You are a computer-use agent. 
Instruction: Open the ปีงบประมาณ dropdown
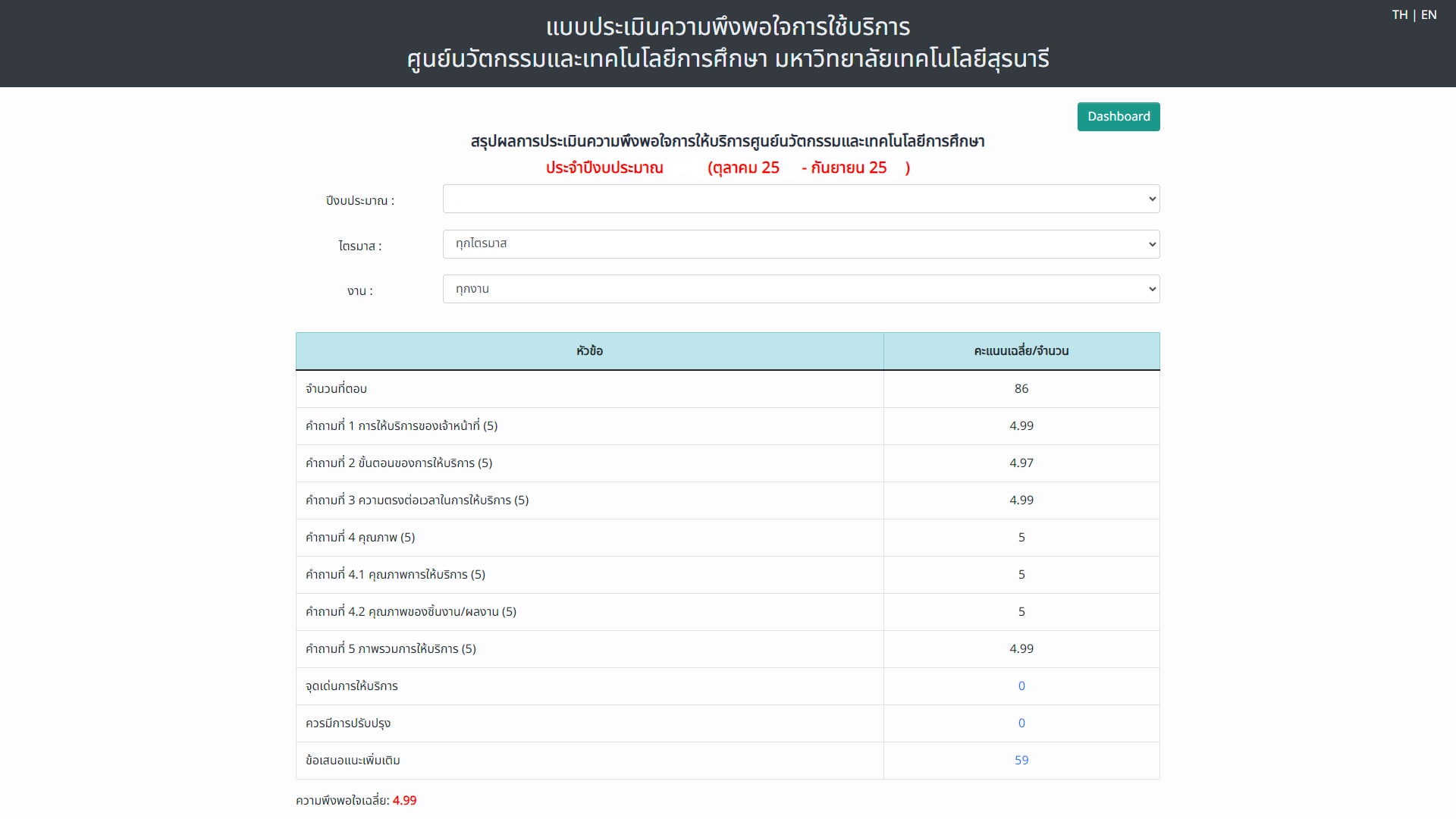tap(801, 199)
